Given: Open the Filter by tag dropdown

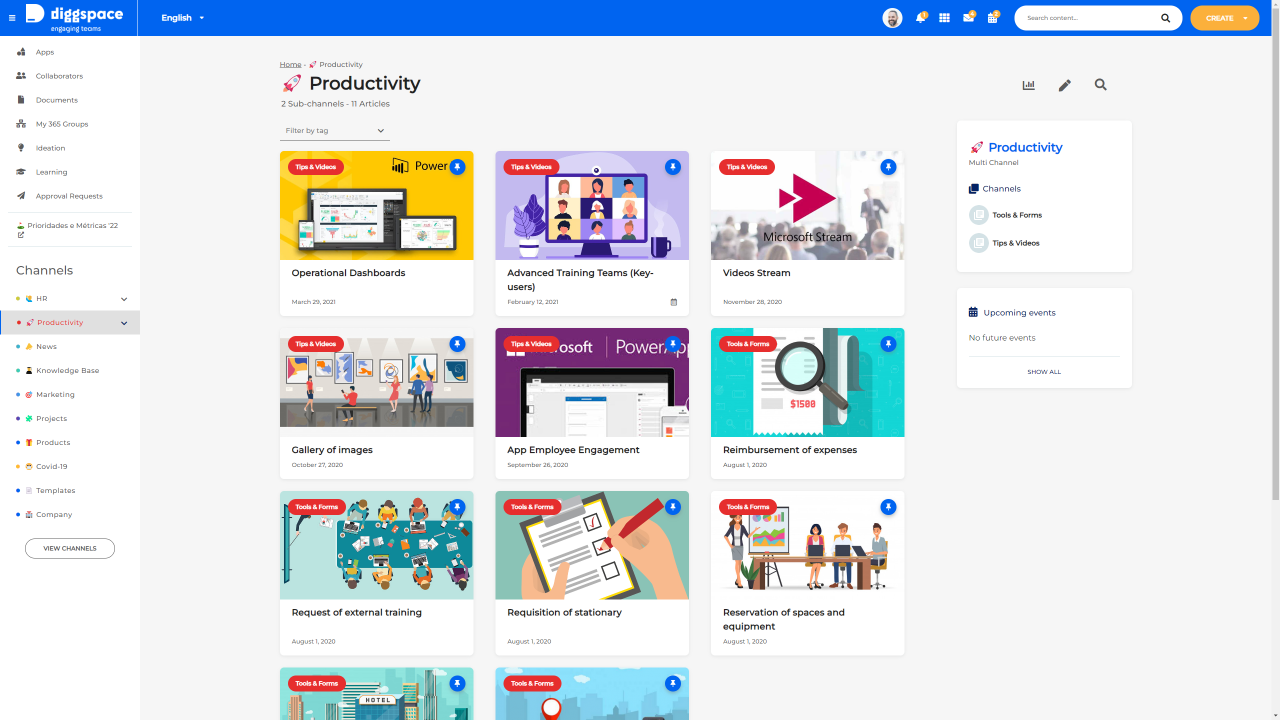Looking at the screenshot, I should tap(334, 131).
